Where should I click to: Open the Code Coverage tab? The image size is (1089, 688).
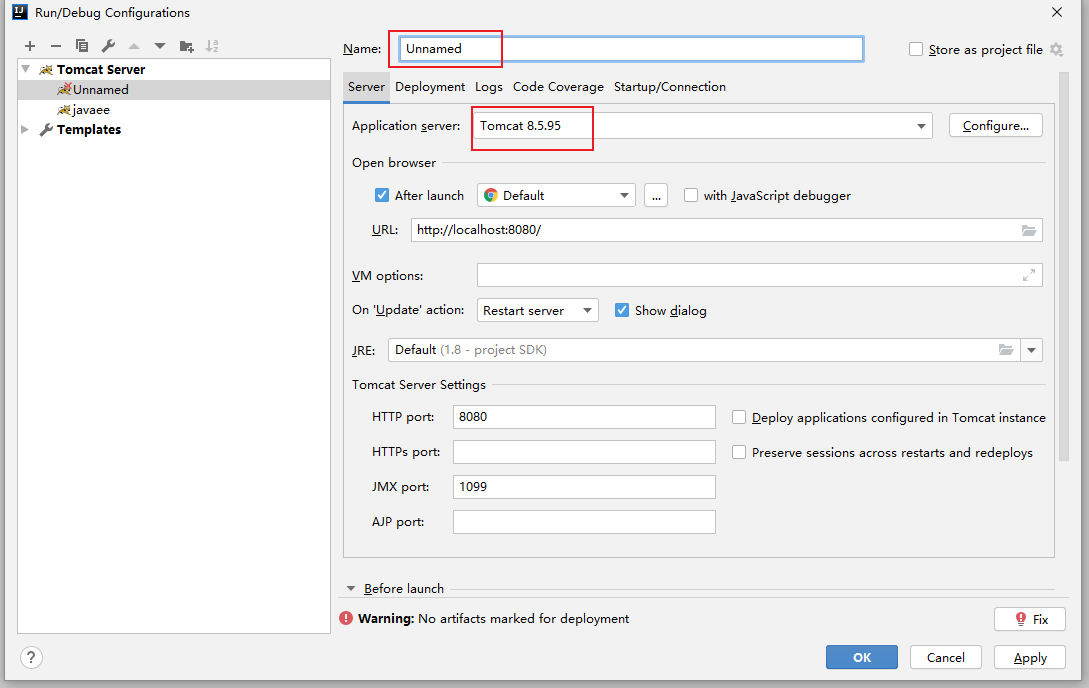[558, 87]
